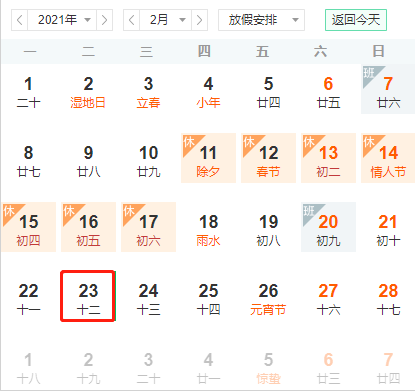Click the 返回今天 button
This screenshot has height=391, width=415.
pos(356,20)
